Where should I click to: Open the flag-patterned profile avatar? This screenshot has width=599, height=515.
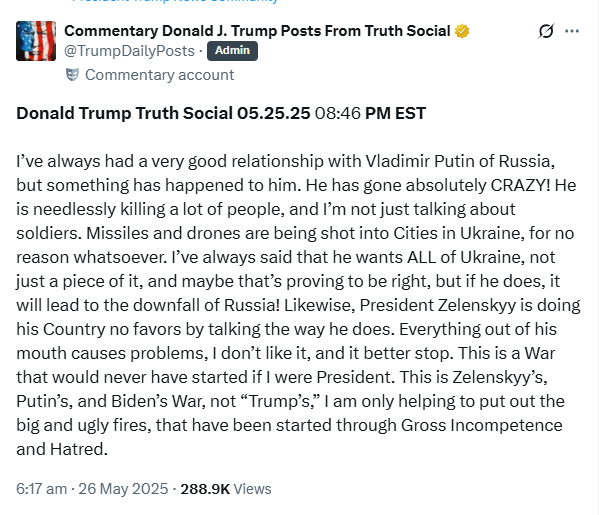pos(36,41)
